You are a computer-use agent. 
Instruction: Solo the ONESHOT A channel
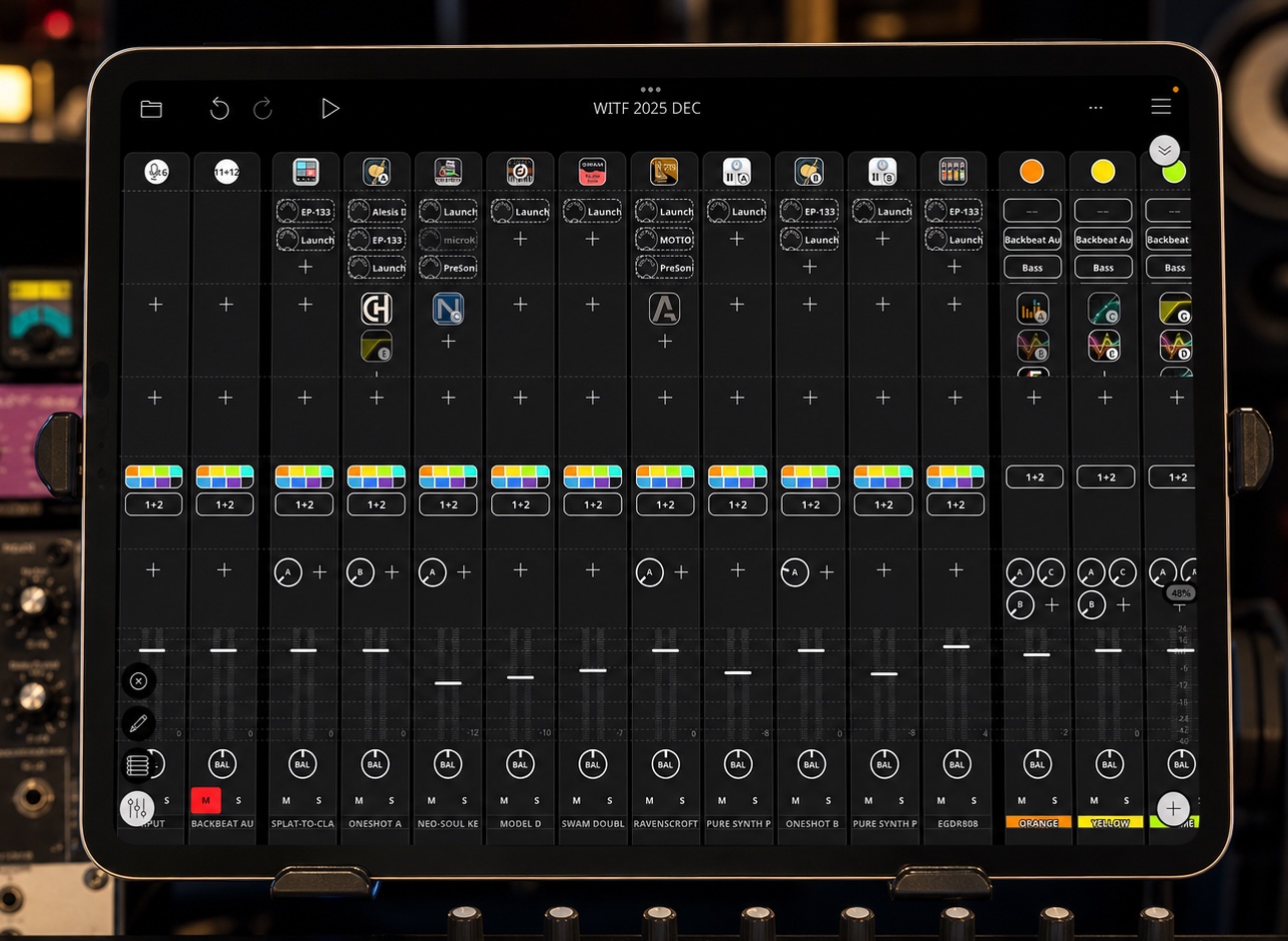tap(391, 800)
